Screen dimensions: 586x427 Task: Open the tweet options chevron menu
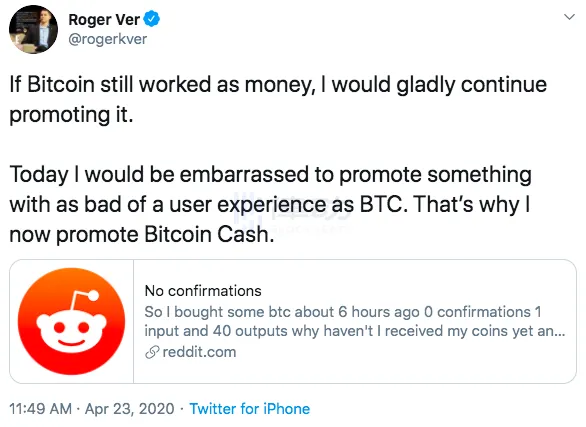[569, 17]
